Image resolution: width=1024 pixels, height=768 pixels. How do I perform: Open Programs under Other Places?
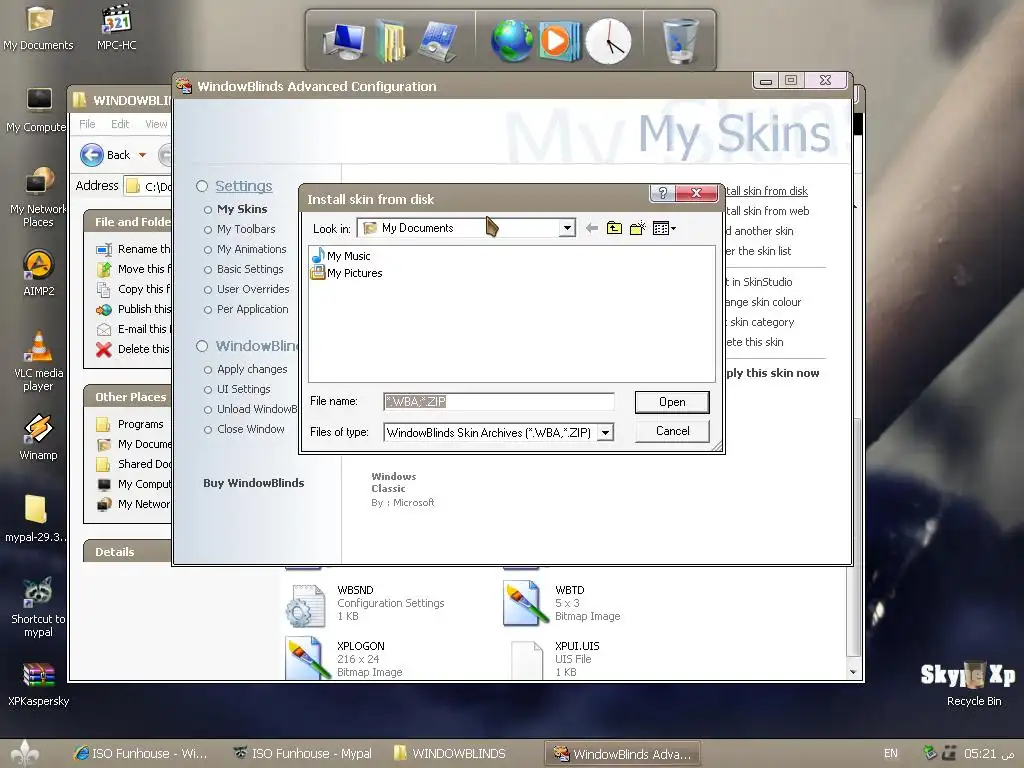point(130,424)
